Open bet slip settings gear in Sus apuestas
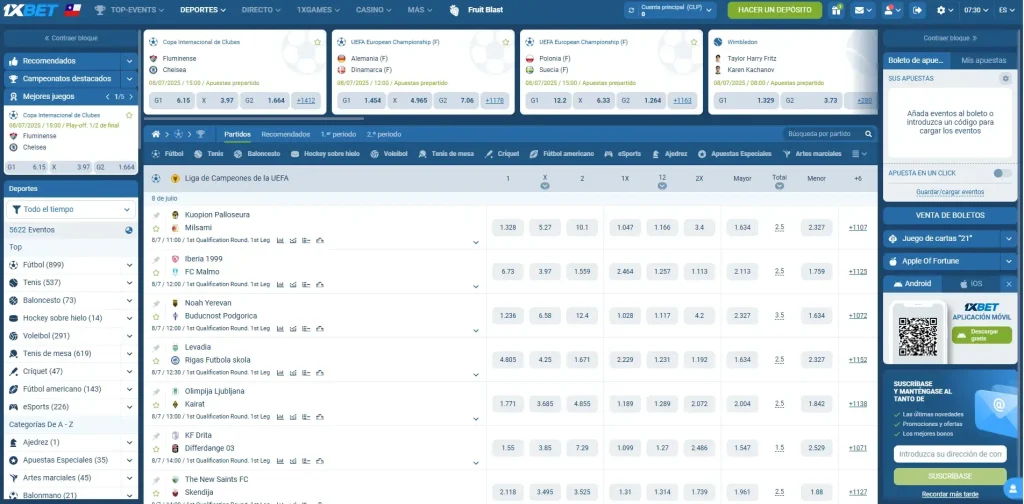1024x504 pixels. coord(1005,78)
